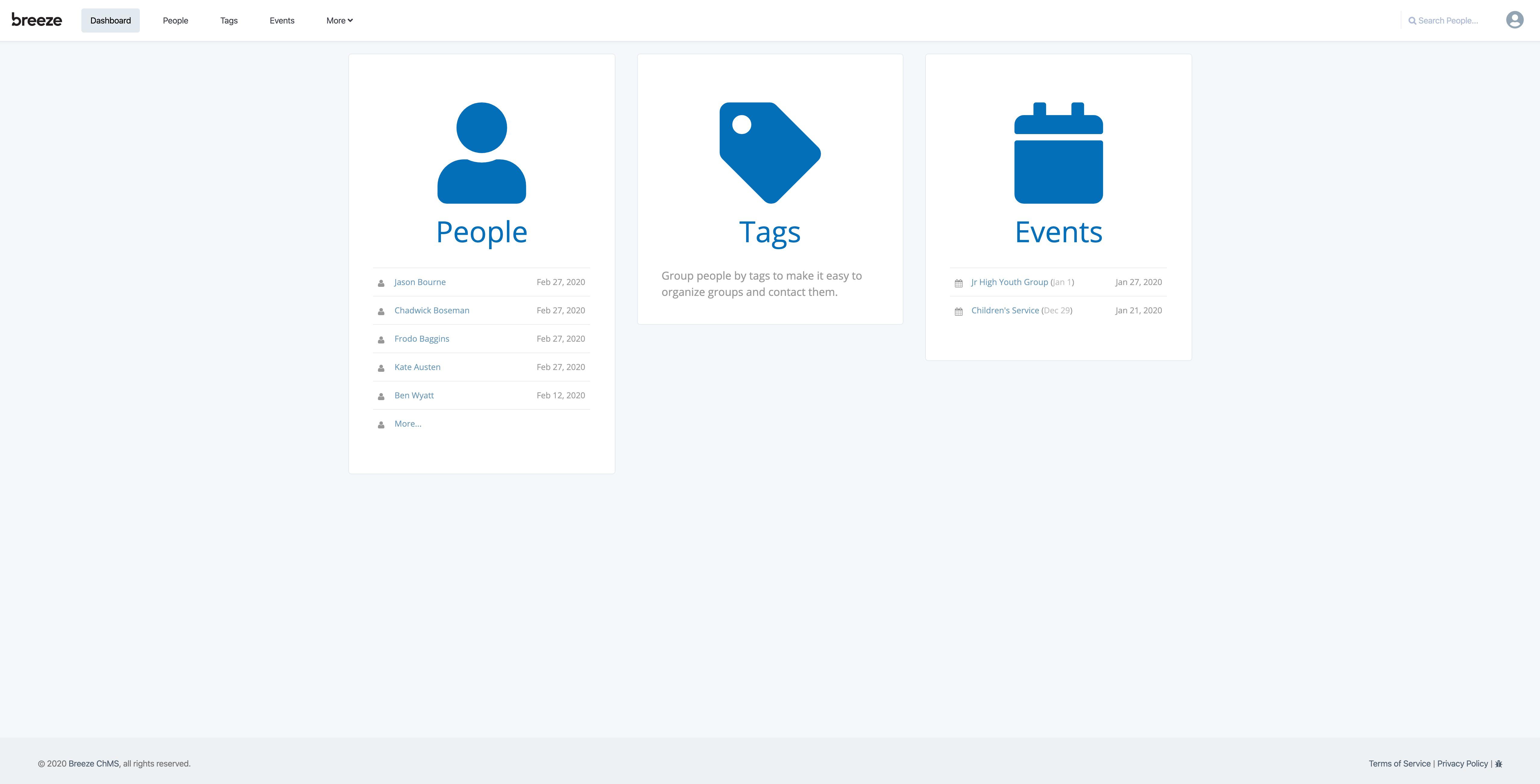Click the More... link under People
The height and width of the screenshot is (784, 1540).
tap(408, 424)
